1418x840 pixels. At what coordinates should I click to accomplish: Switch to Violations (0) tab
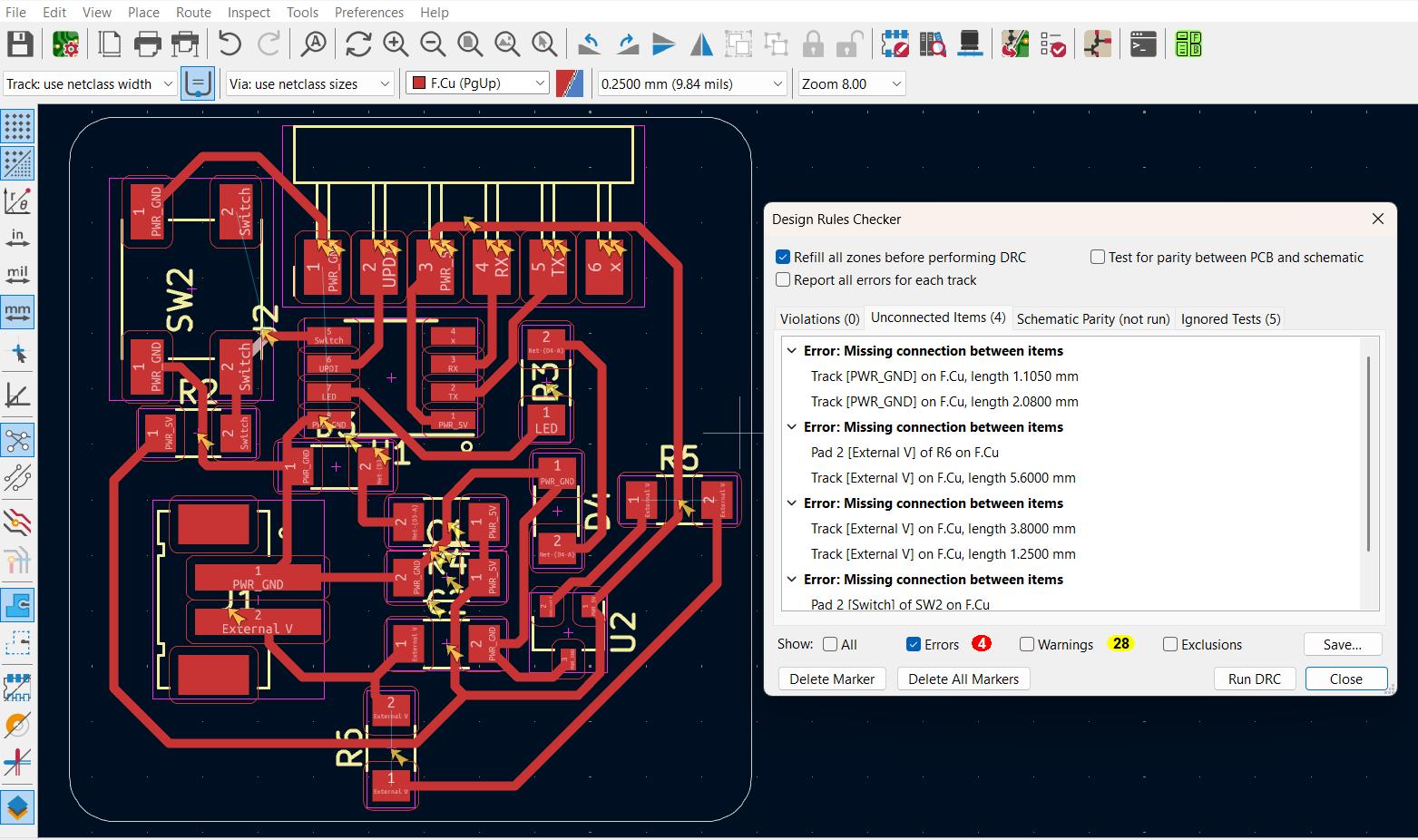[x=819, y=318]
